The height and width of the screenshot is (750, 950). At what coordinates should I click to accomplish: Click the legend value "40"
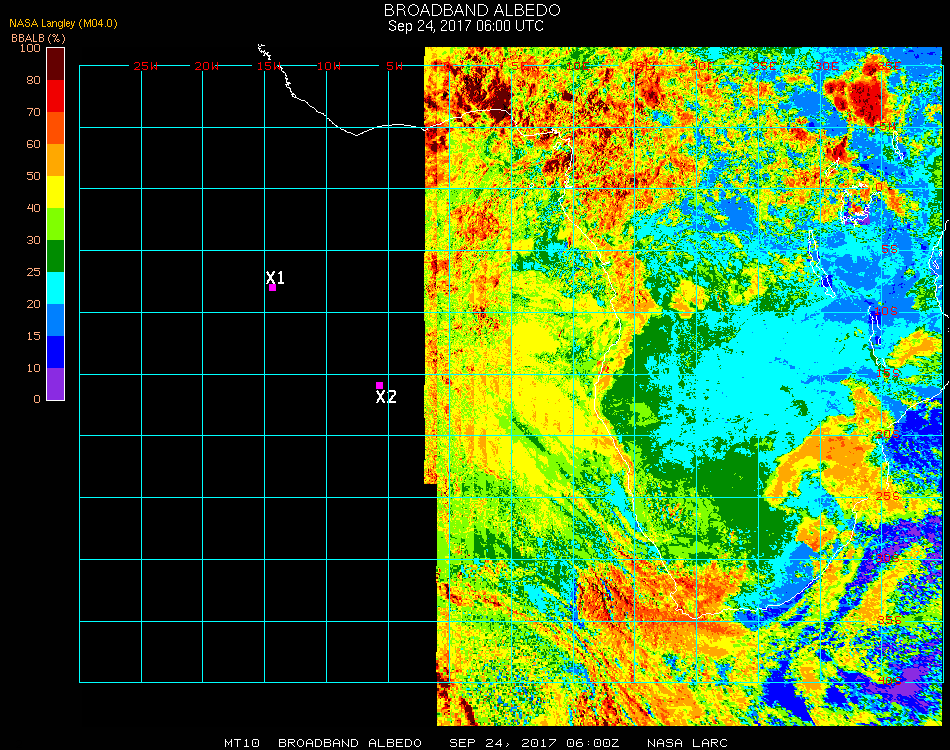(x=33, y=208)
